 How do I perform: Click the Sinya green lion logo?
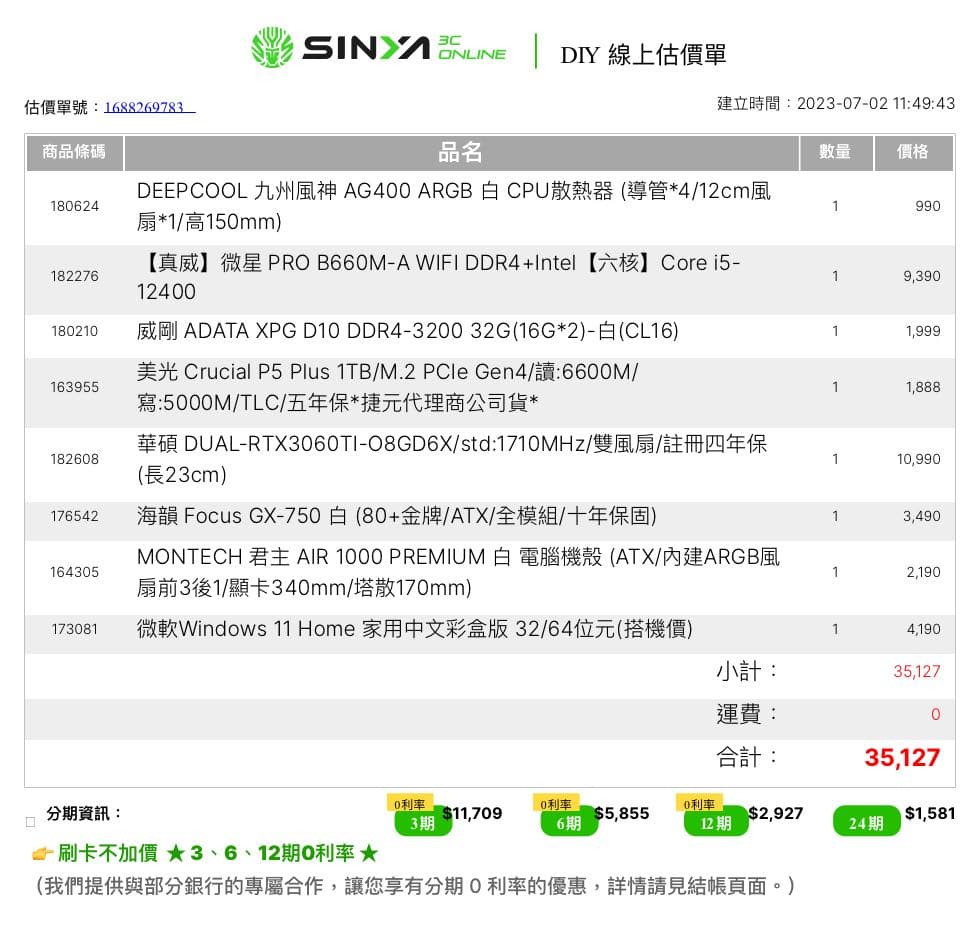(x=272, y=48)
